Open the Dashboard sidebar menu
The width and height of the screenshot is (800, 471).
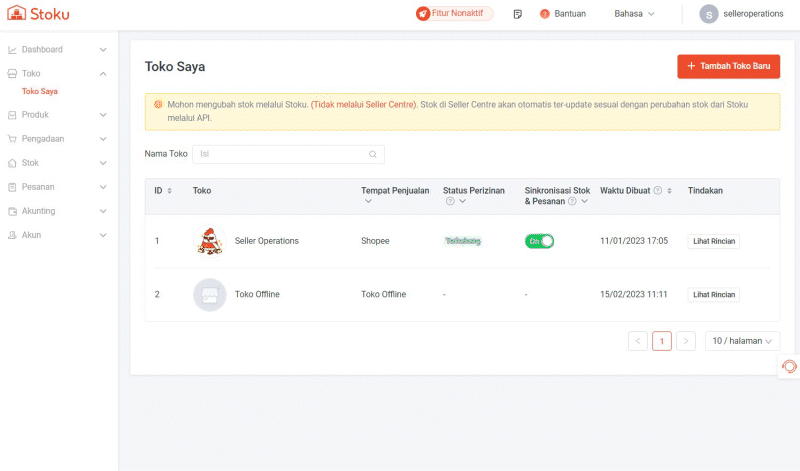coord(58,49)
